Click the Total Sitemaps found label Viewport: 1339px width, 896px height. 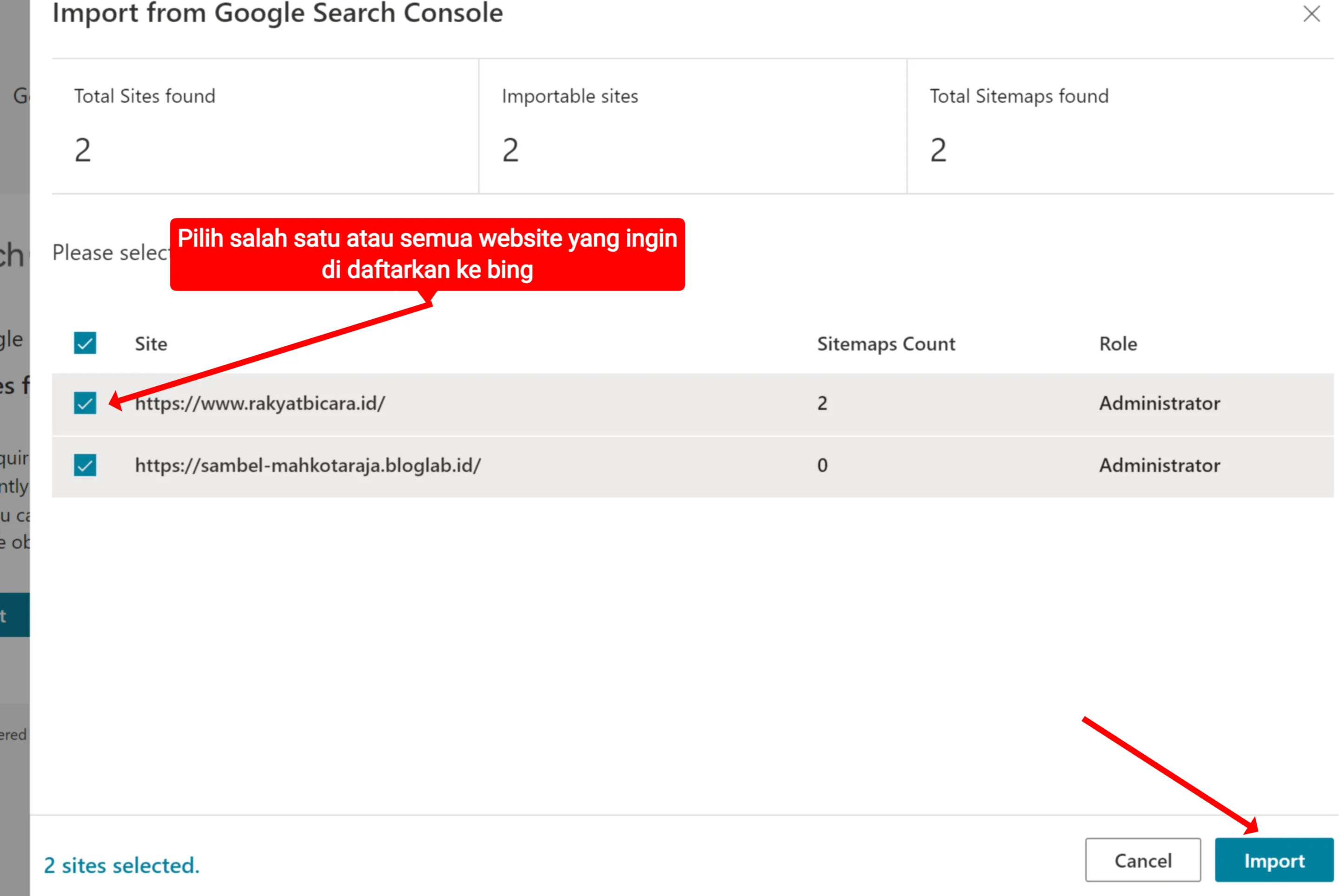pyautogui.click(x=1019, y=96)
